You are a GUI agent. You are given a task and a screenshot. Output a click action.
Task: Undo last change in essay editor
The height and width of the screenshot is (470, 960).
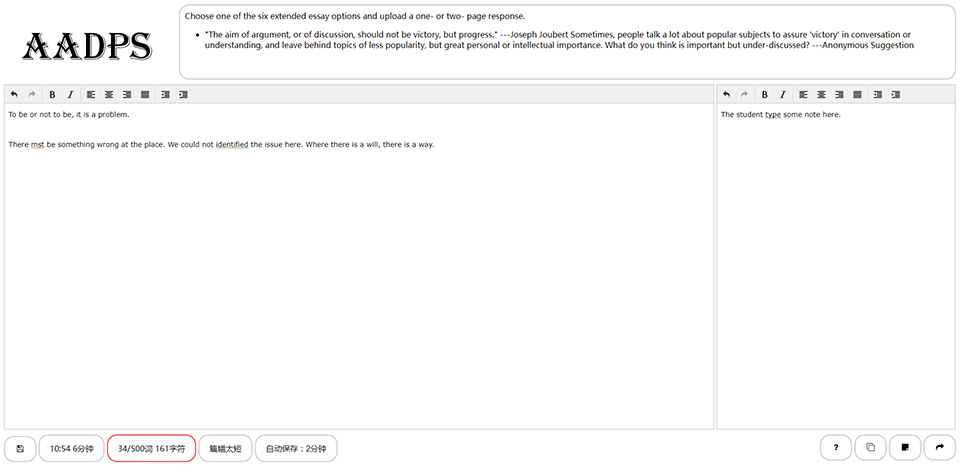point(14,95)
